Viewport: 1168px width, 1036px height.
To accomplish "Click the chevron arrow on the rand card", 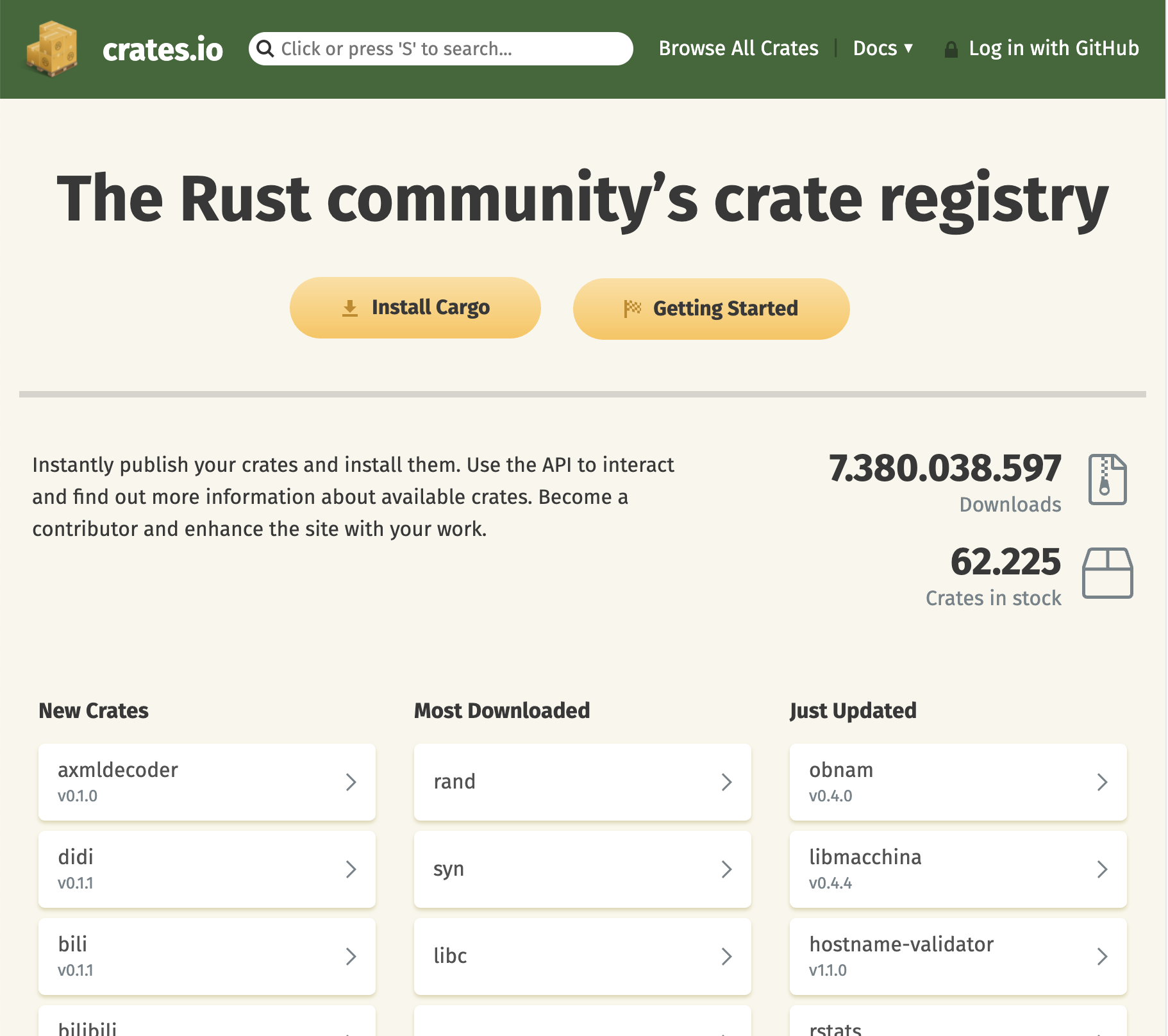I will click(x=726, y=782).
